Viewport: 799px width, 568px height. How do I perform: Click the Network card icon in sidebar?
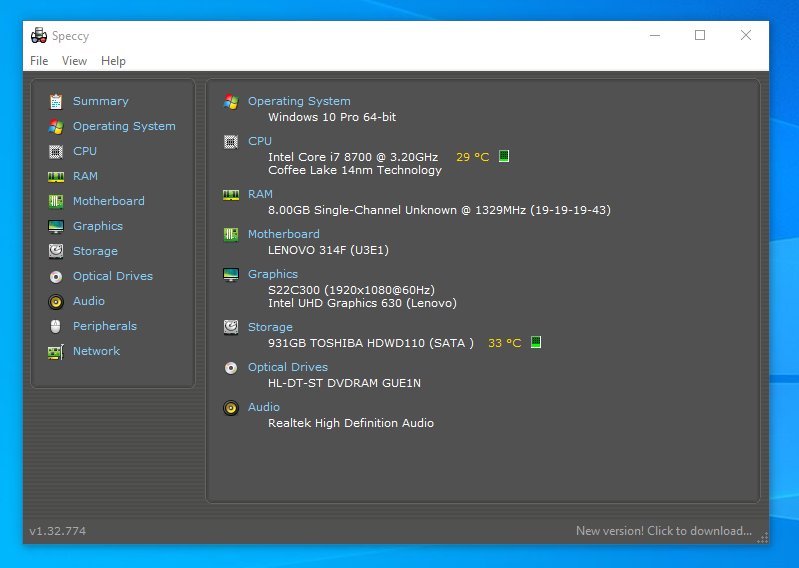(56, 351)
